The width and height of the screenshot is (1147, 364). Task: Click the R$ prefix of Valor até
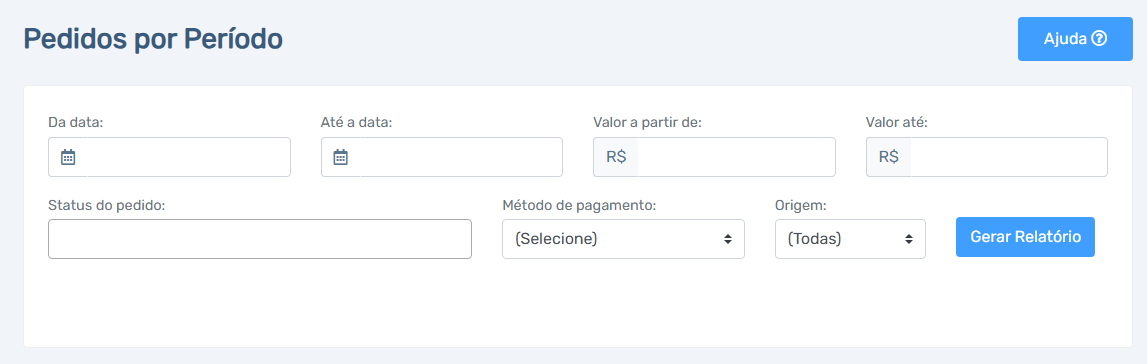(x=889, y=156)
